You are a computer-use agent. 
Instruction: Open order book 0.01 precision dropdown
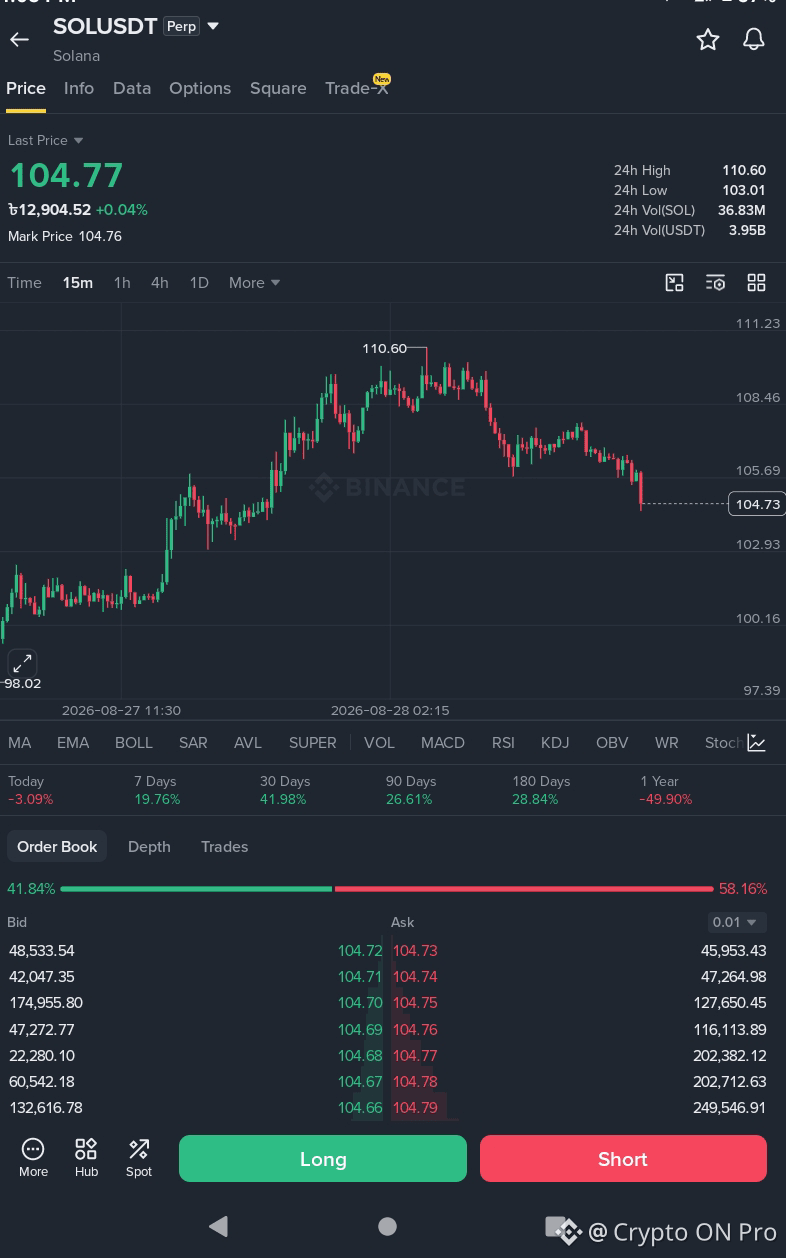tap(737, 922)
